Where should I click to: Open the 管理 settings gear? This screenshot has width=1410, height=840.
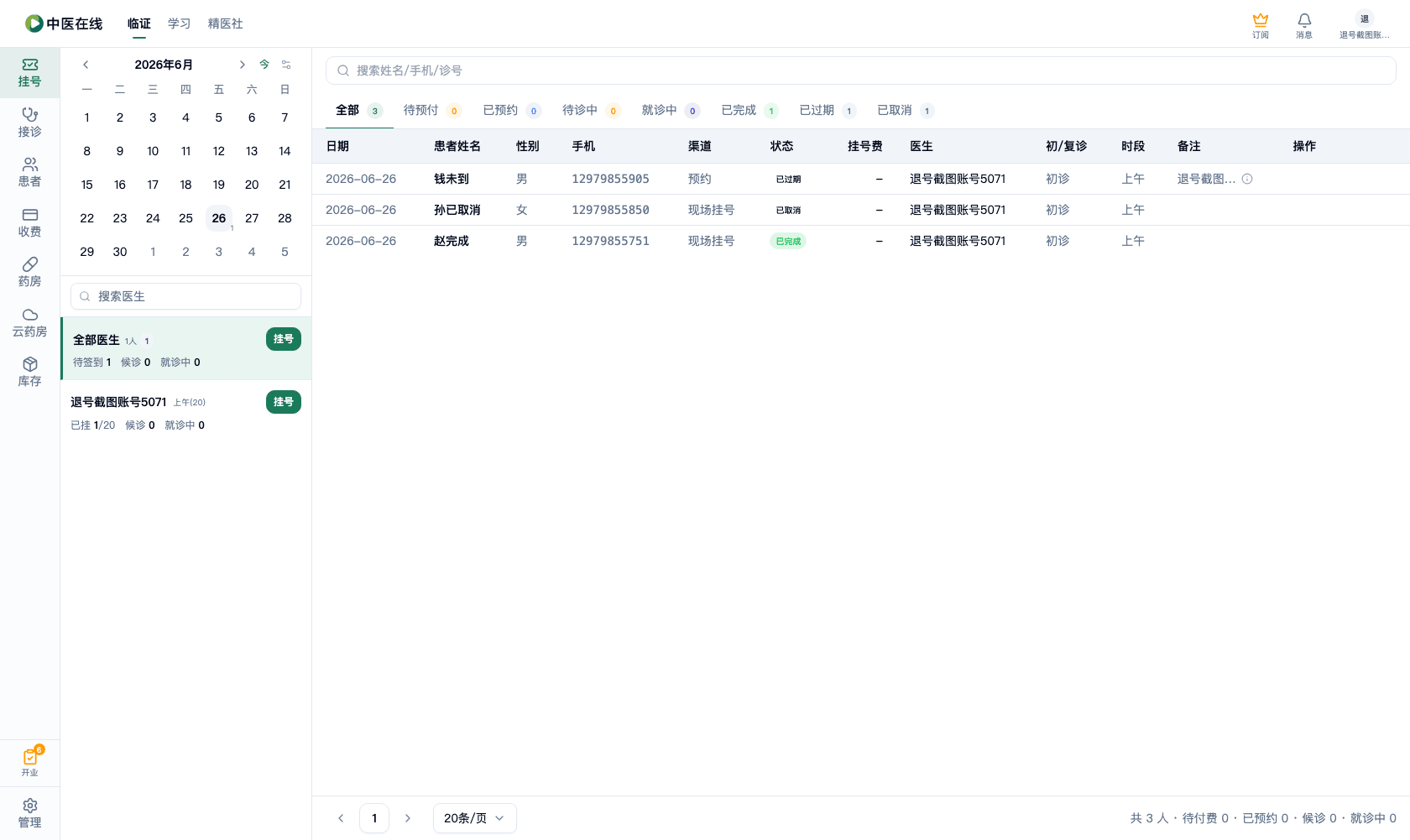[29, 813]
